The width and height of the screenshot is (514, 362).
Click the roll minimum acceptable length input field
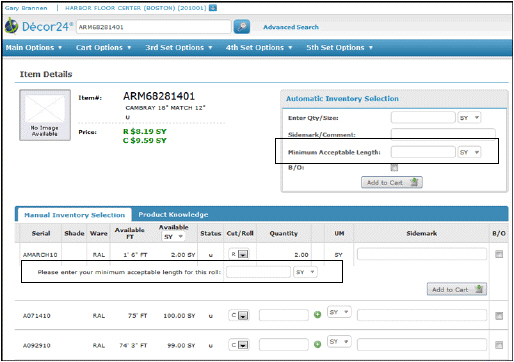click(258, 272)
